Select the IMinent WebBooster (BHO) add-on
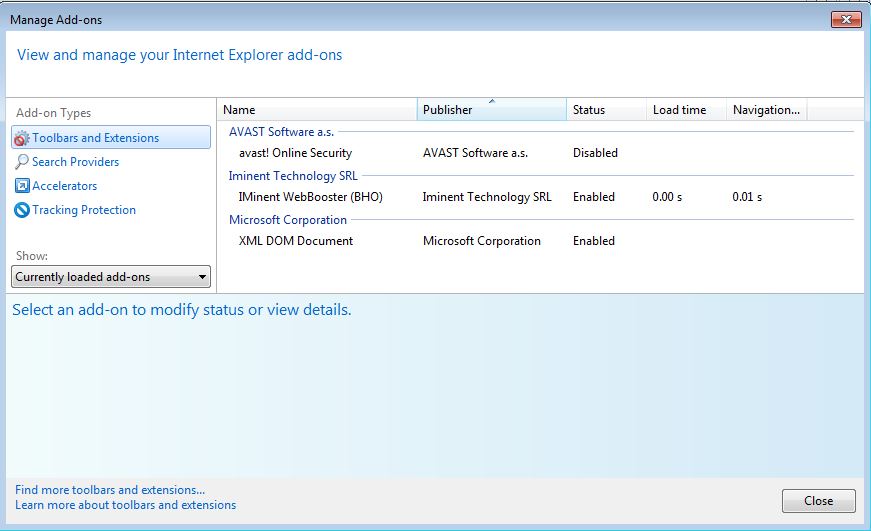Viewport: 871px width, 531px height. pyautogui.click(x=311, y=197)
